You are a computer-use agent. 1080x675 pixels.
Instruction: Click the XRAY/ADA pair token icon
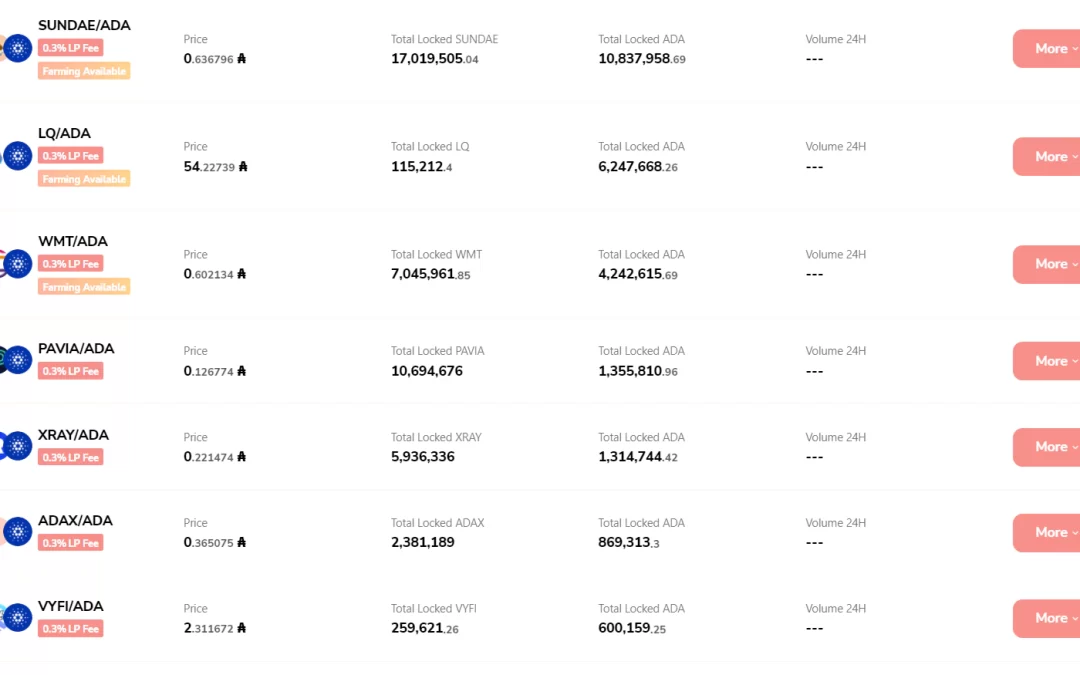pos(17,446)
